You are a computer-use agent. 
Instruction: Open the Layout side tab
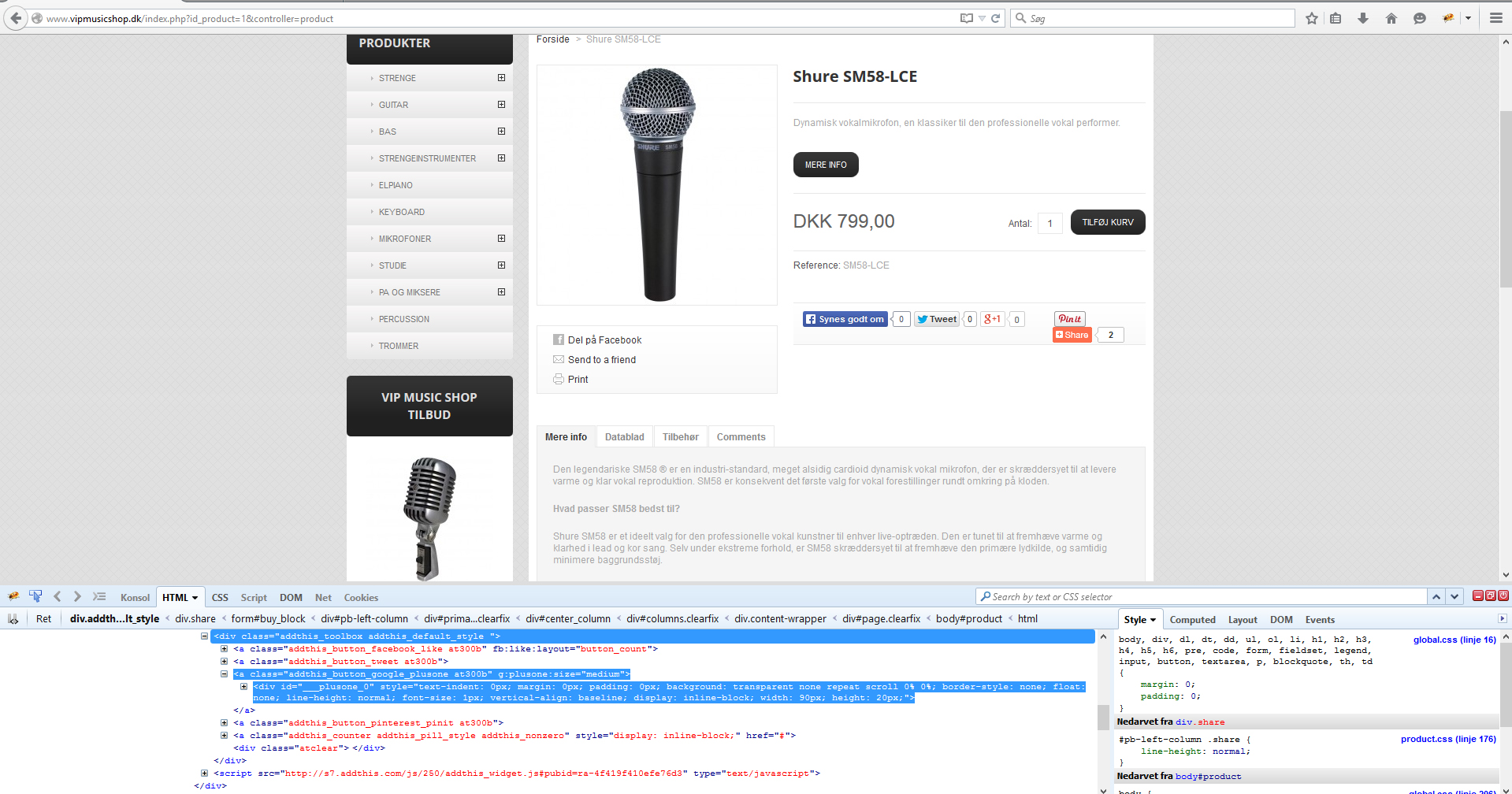[x=1243, y=620]
